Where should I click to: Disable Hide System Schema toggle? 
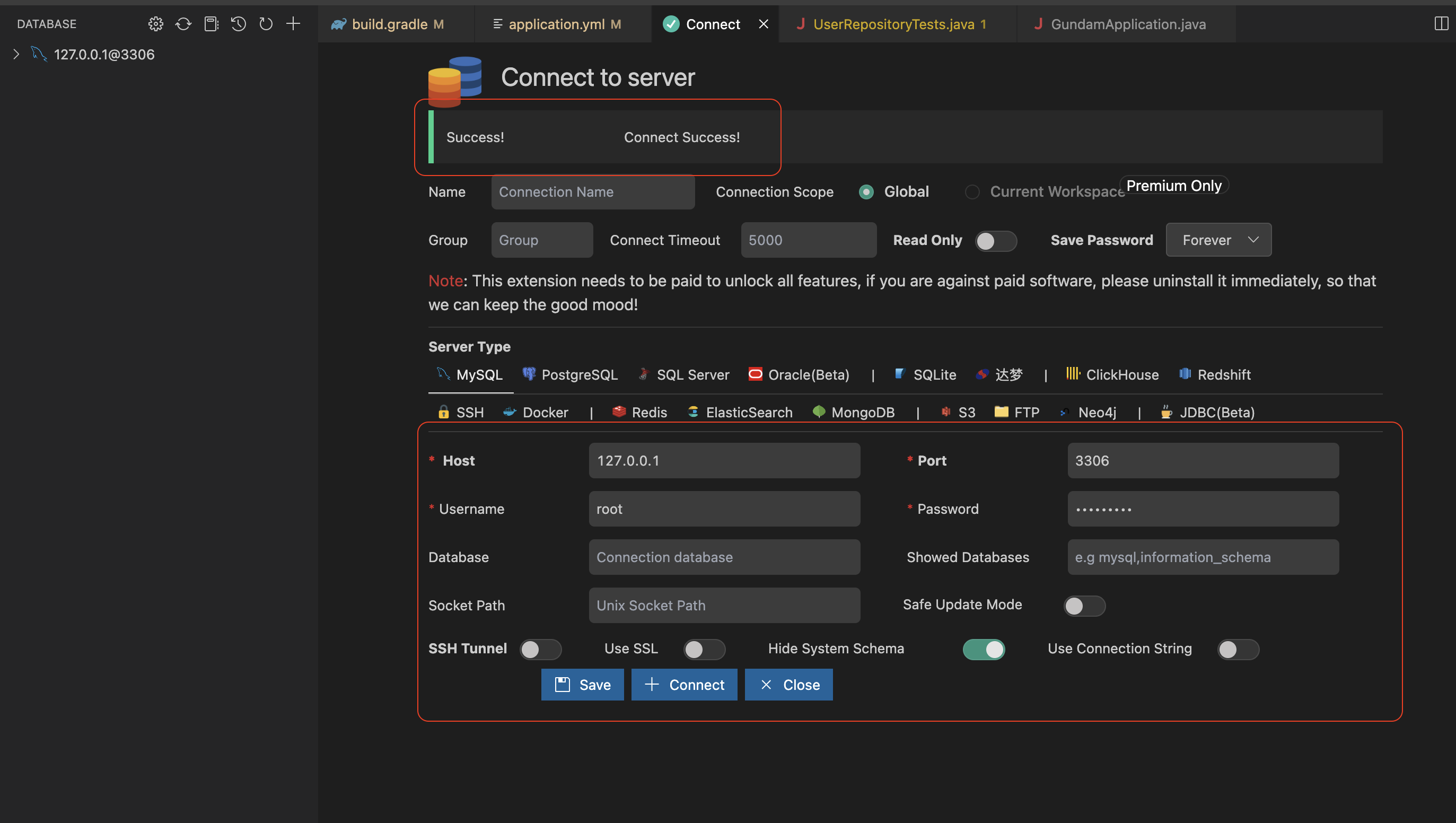pos(984,650)
